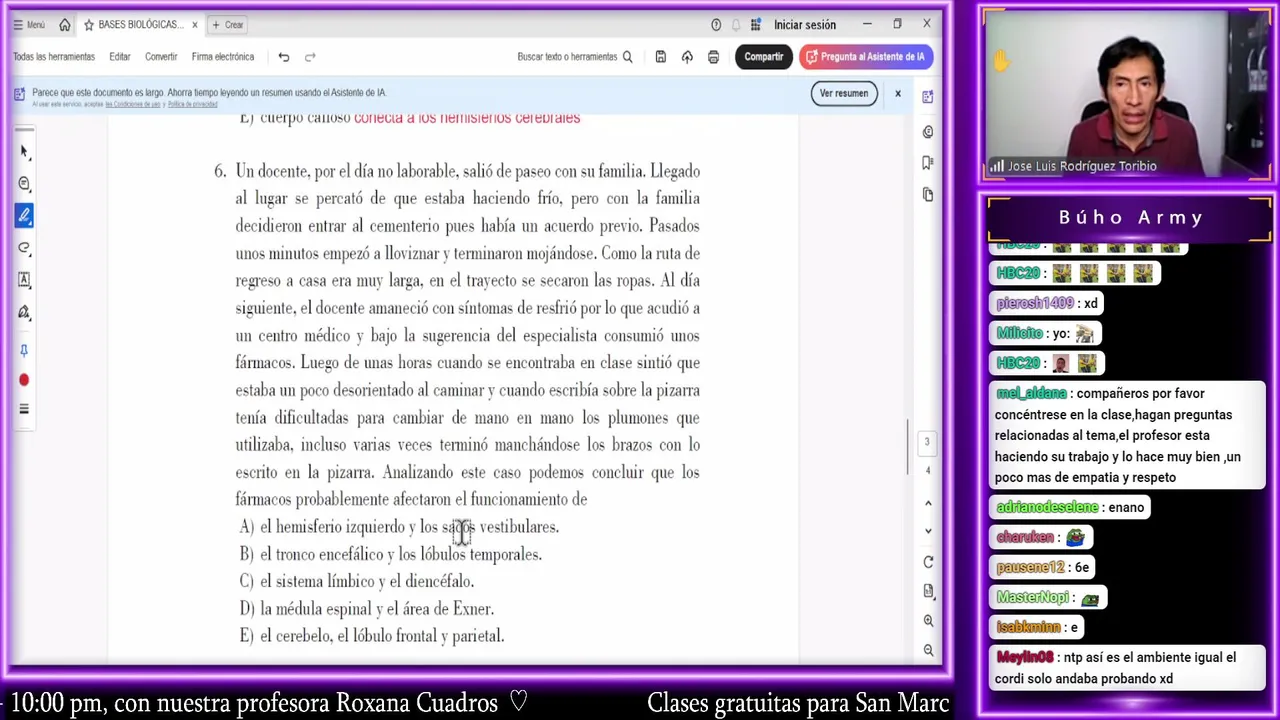Click Pregunta al Asistente de IA
The height and width of the screenshot is (720, 1280).
coord(866,57)
